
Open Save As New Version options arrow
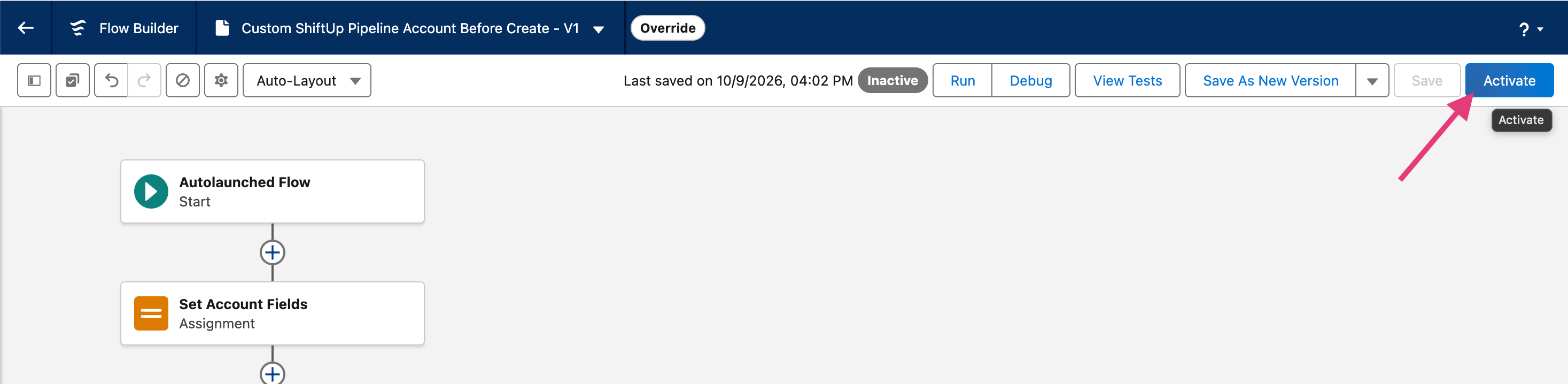1372,80
